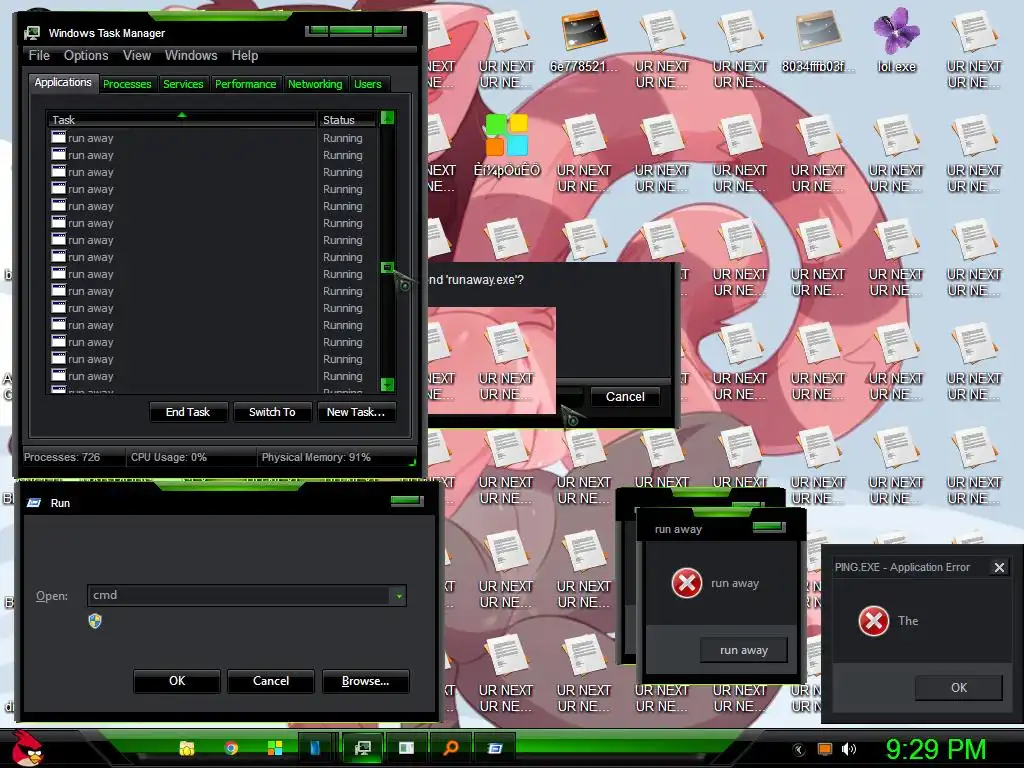Open the volume speaker tray icon
Screen dimensions: 1024x768
click(x=848, y=749)
